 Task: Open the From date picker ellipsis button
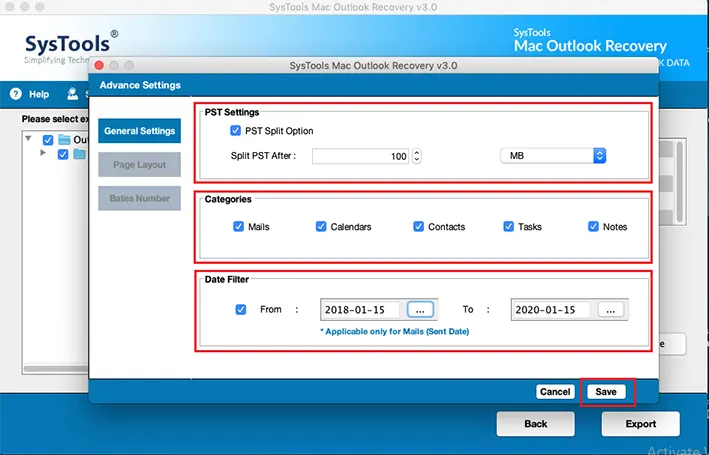420,310
